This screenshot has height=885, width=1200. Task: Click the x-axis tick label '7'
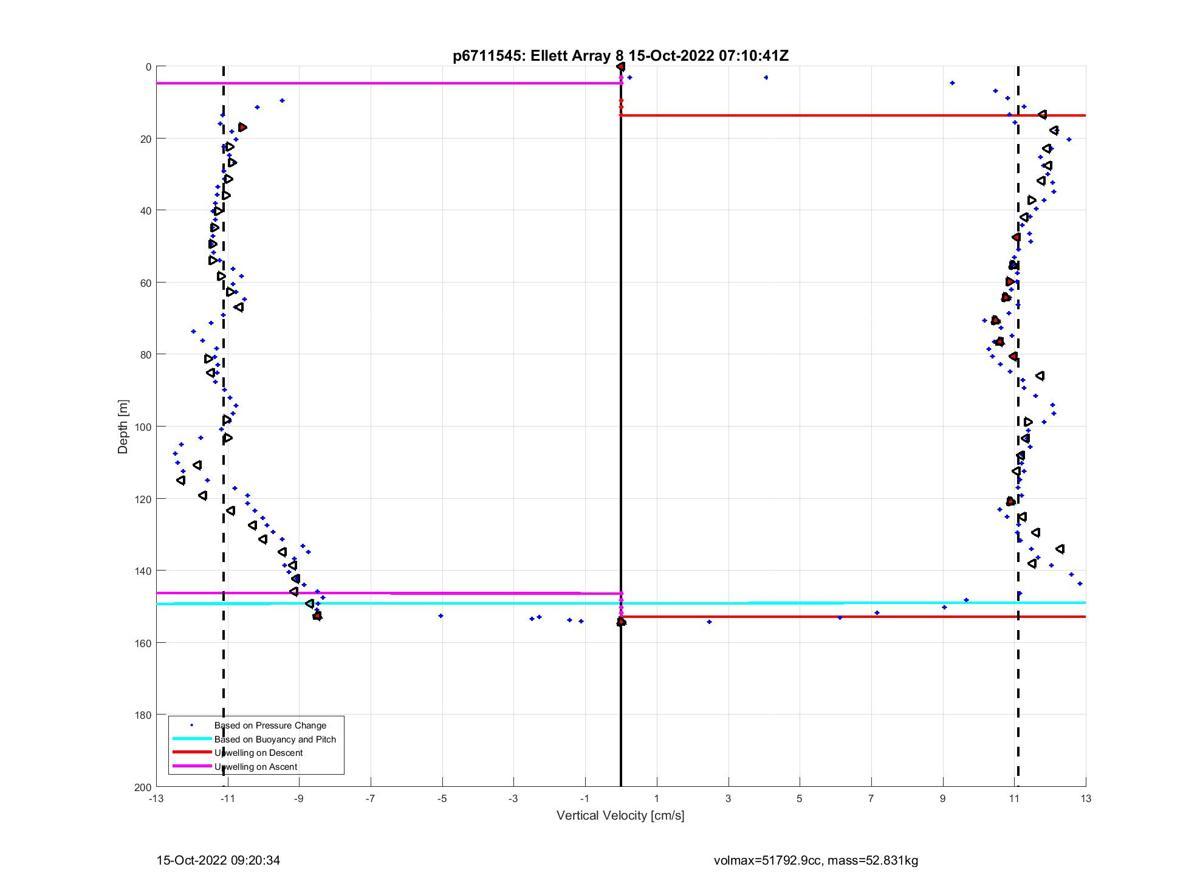point(872,798)
